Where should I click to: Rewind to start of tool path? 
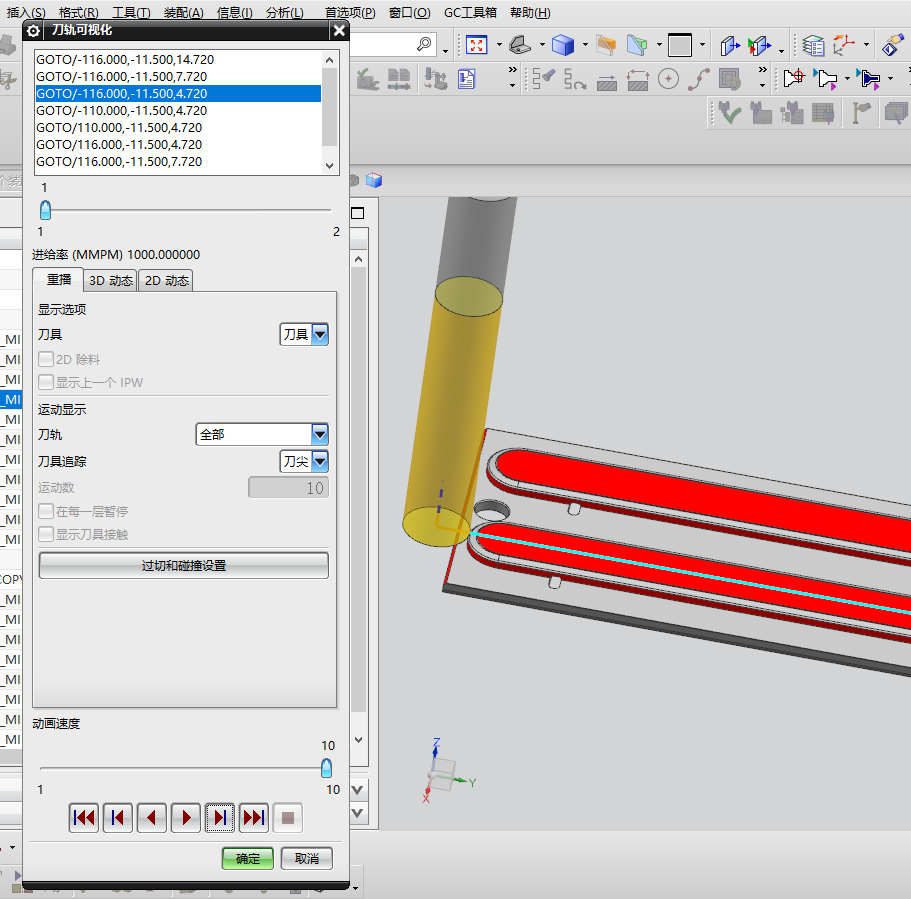tap(84, 818)
